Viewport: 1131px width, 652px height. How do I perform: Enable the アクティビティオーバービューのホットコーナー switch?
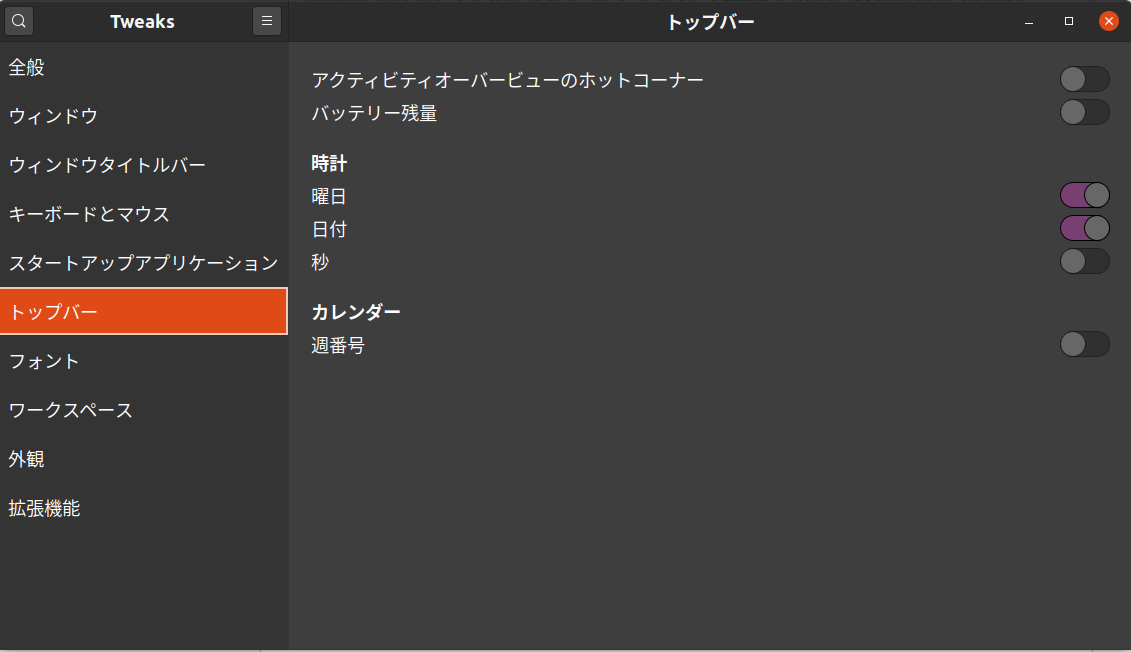tap(1084, 79)
